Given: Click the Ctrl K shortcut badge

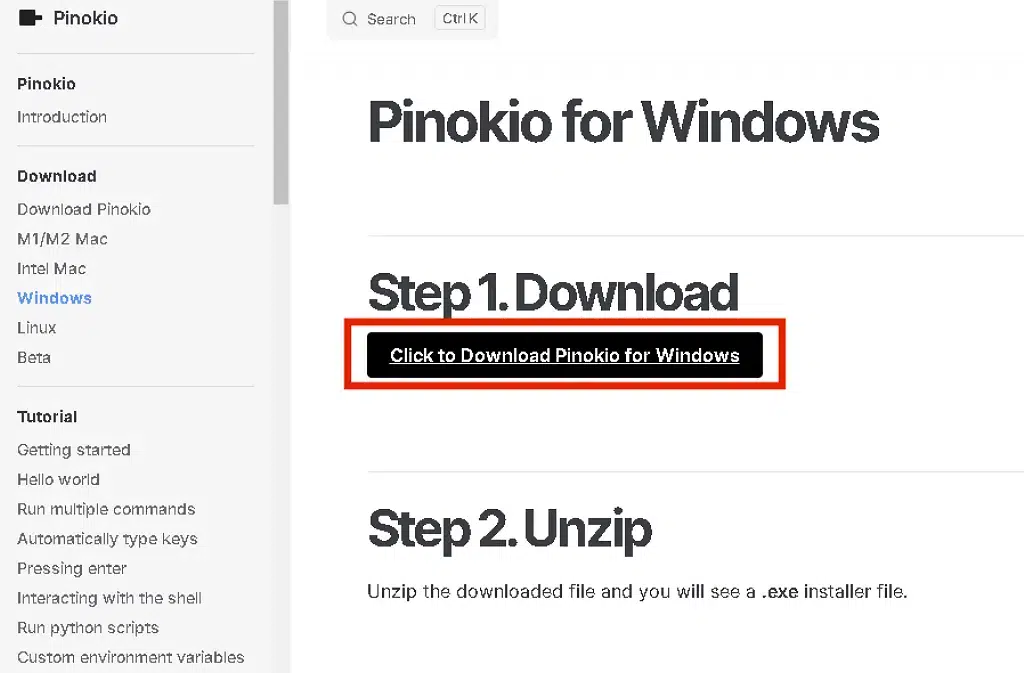Looking at the screenshot, I should 460,19.
